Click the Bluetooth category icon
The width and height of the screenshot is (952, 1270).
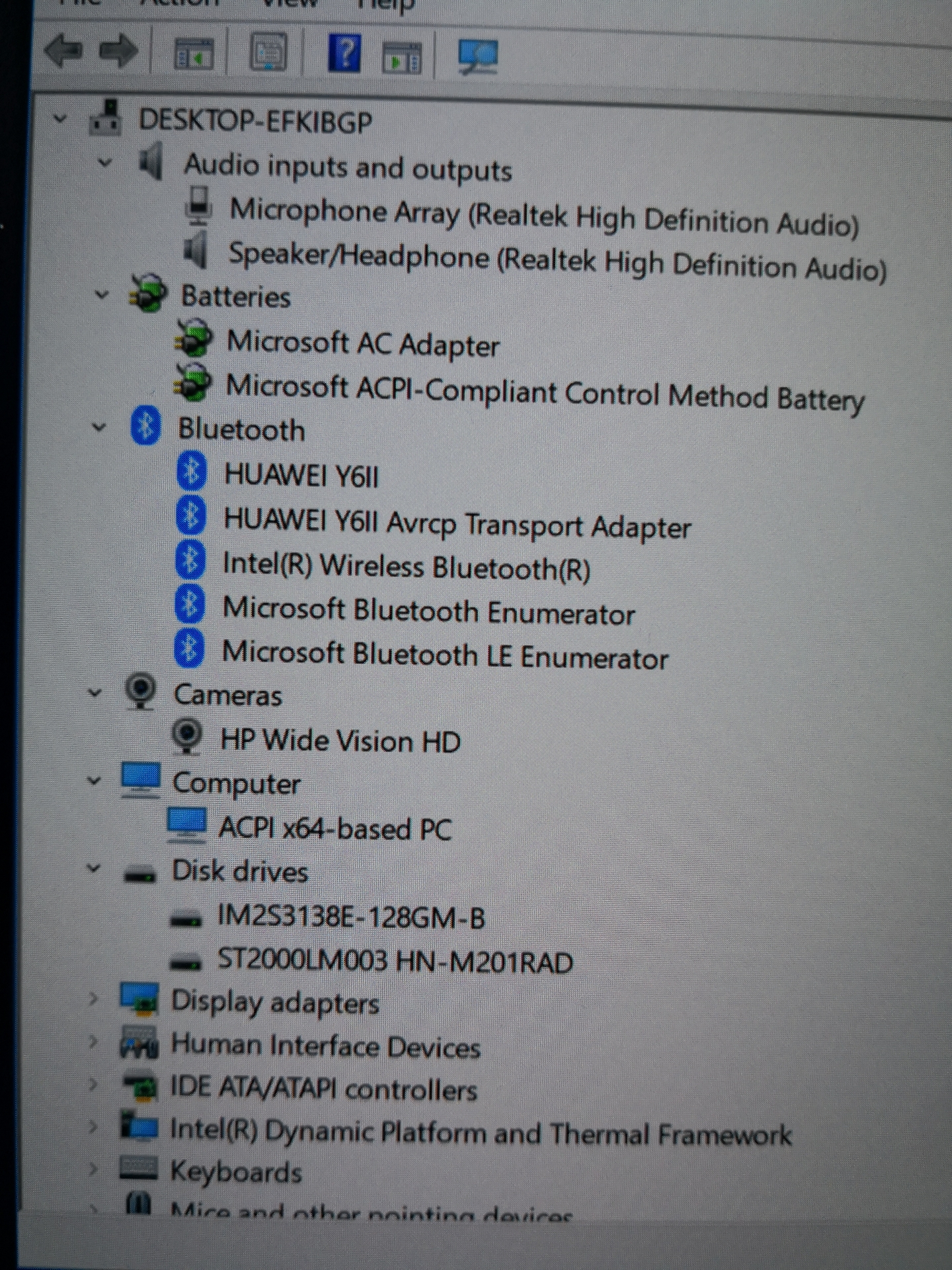pos(146,425)
